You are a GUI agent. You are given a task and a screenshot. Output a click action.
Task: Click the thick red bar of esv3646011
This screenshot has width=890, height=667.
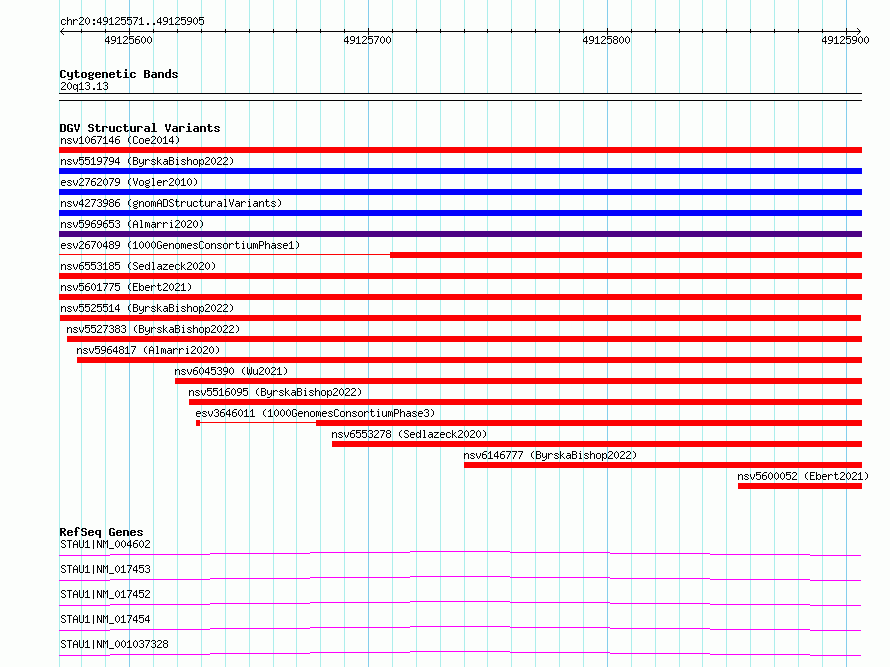click(x=589, y=423)
